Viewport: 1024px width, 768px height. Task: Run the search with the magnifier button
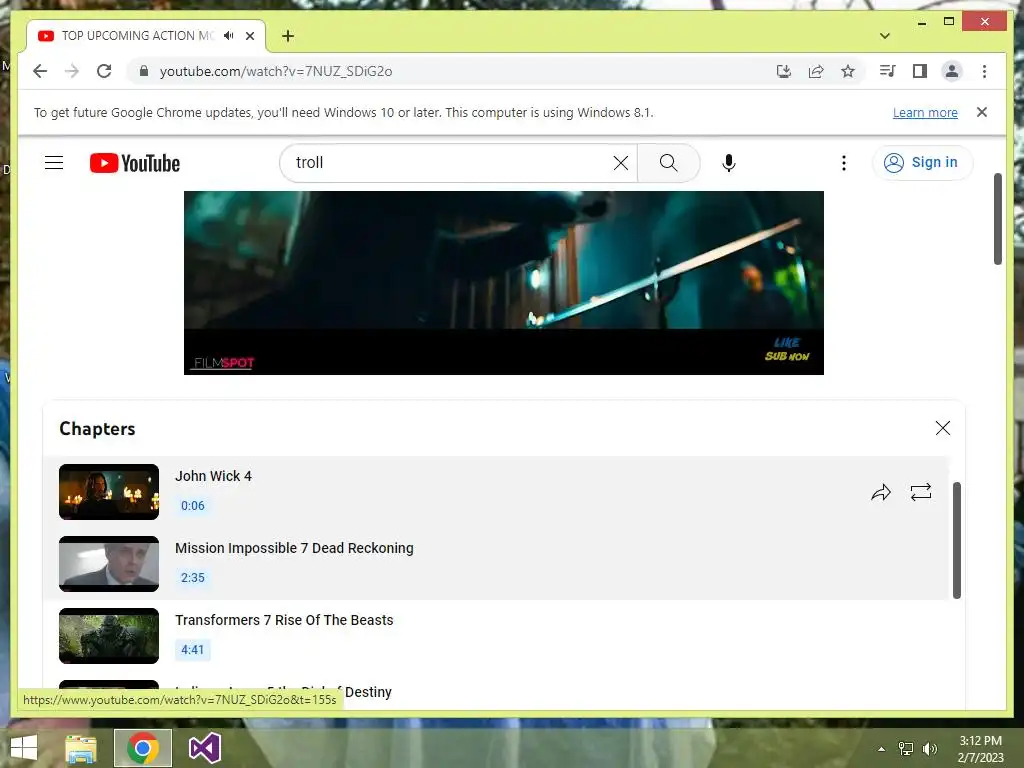[668, 163]
